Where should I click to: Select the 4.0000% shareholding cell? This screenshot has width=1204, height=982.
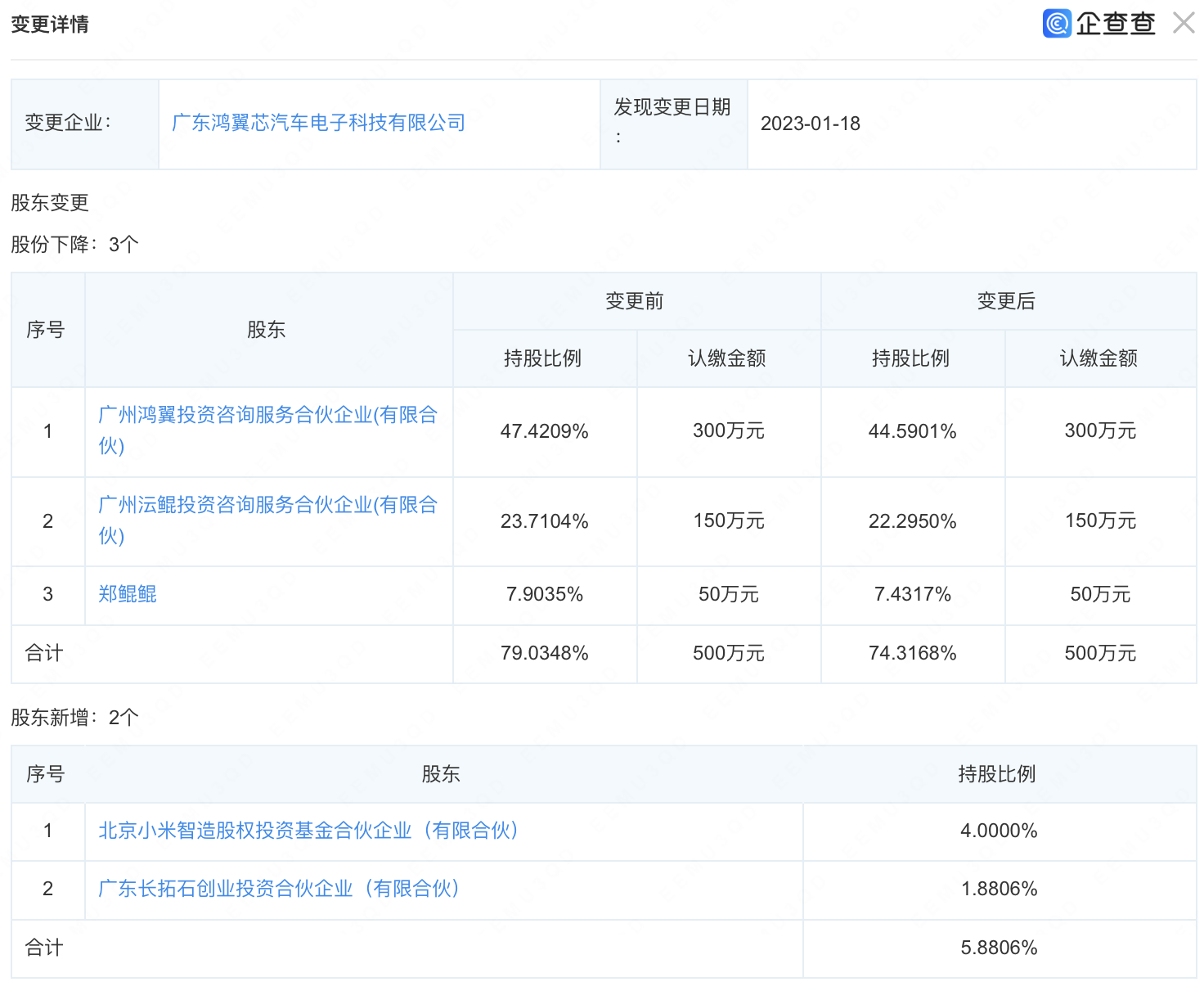(1000, 831)
